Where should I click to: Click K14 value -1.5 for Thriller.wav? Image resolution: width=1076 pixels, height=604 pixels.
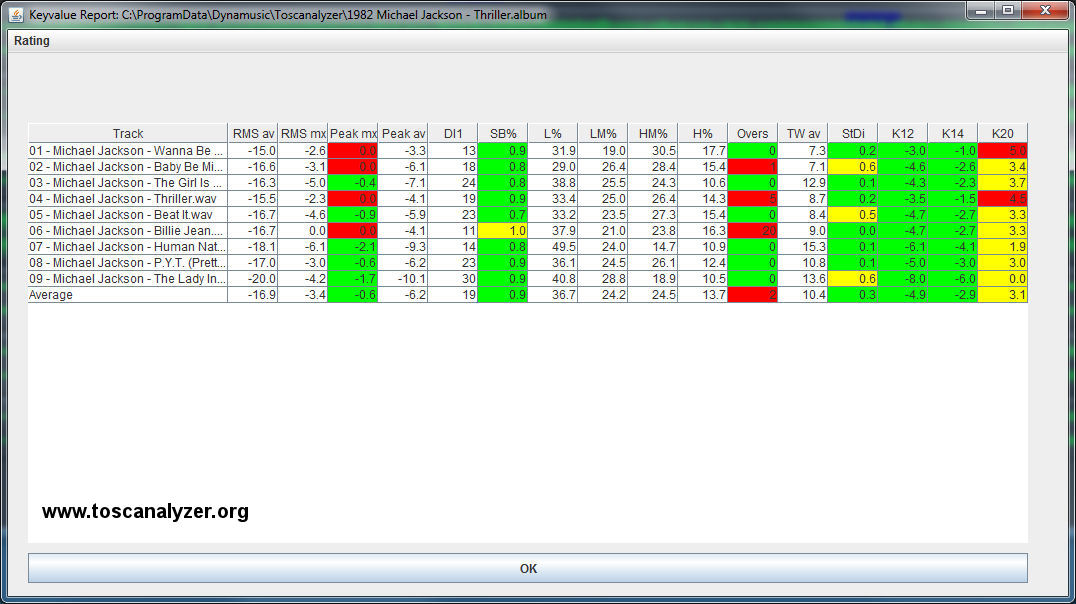952,199
